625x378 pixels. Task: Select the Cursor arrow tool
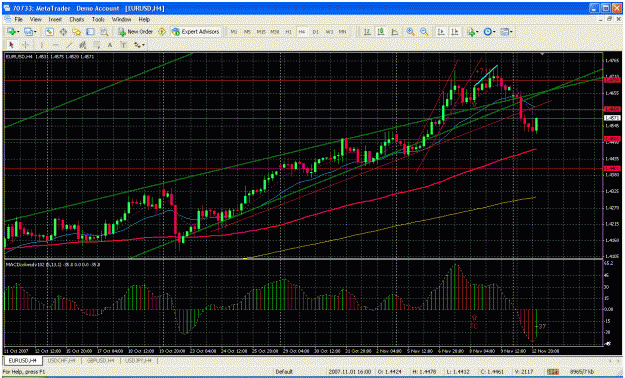tap(11, 45)
